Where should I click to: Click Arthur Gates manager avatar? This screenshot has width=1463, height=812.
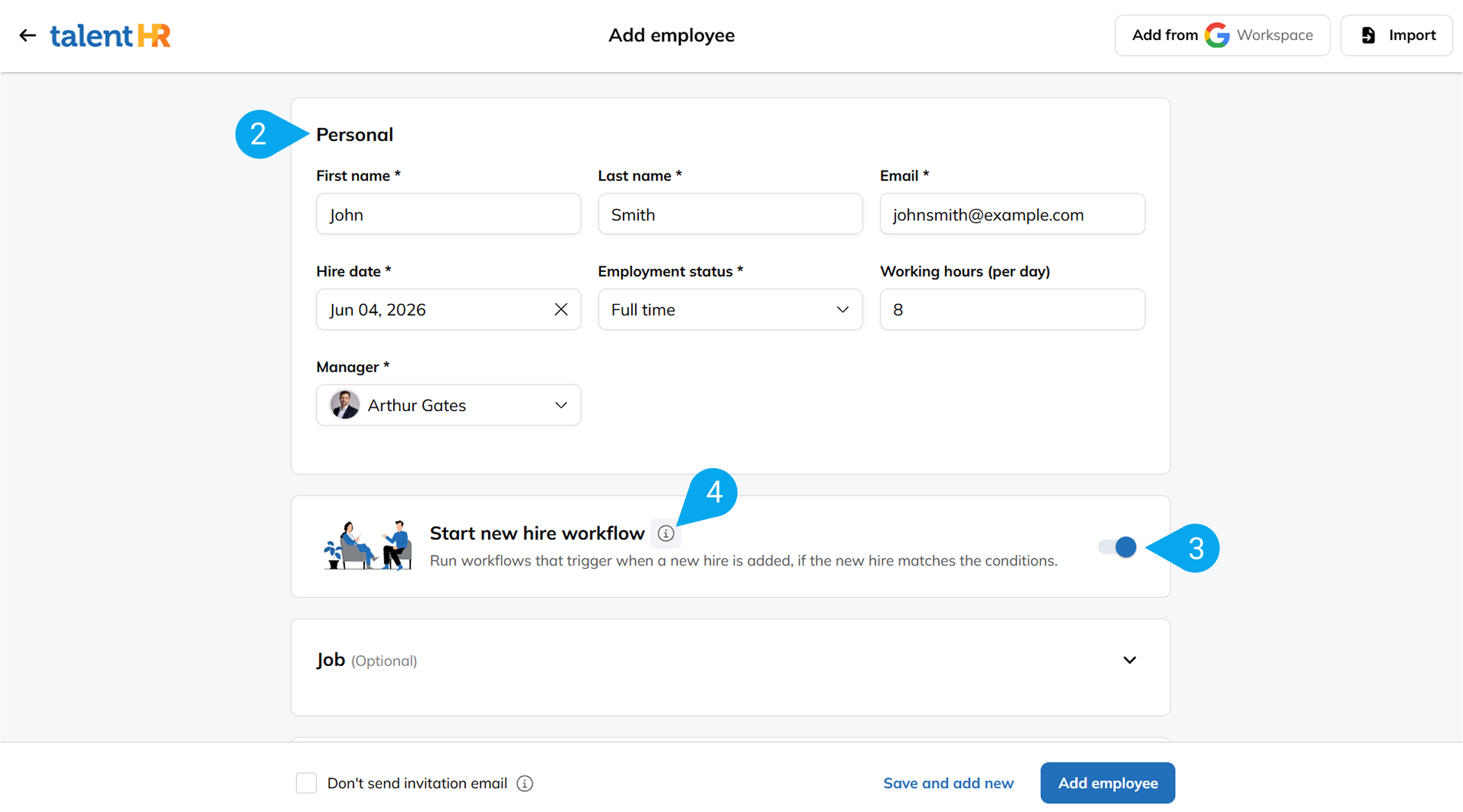[344, 405]
